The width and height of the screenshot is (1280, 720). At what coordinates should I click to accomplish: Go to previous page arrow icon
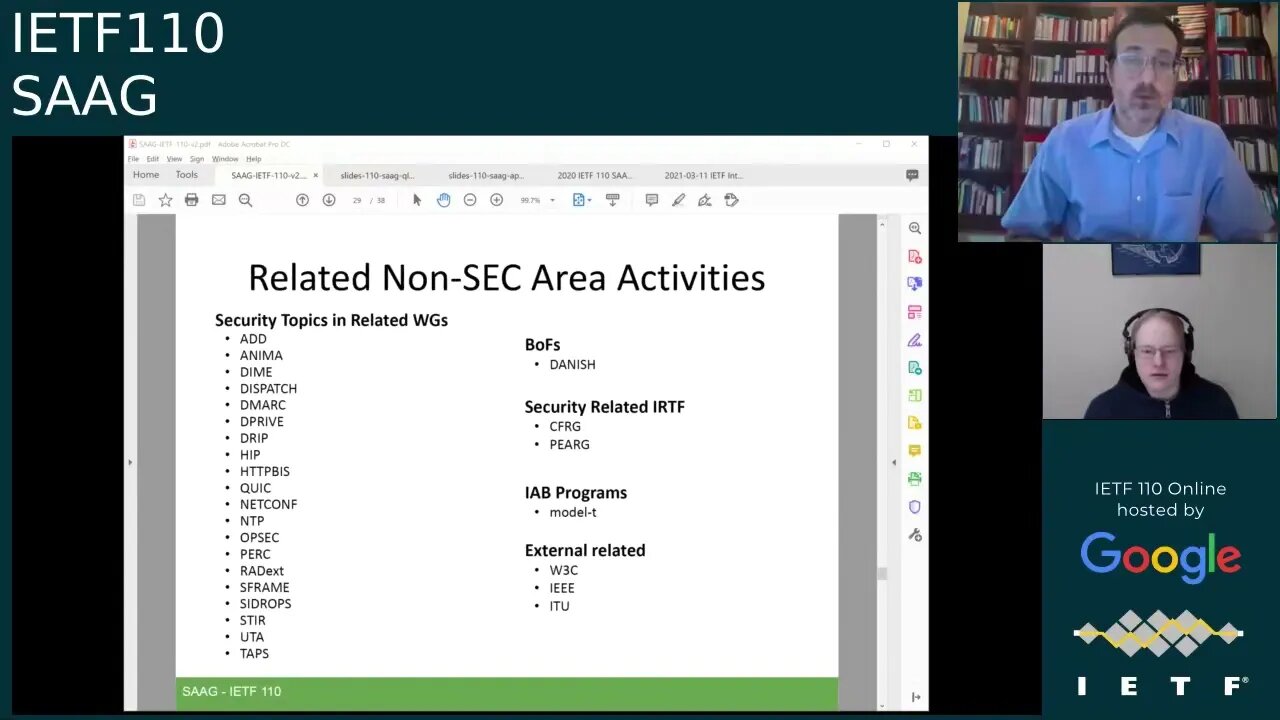[302, 200]
